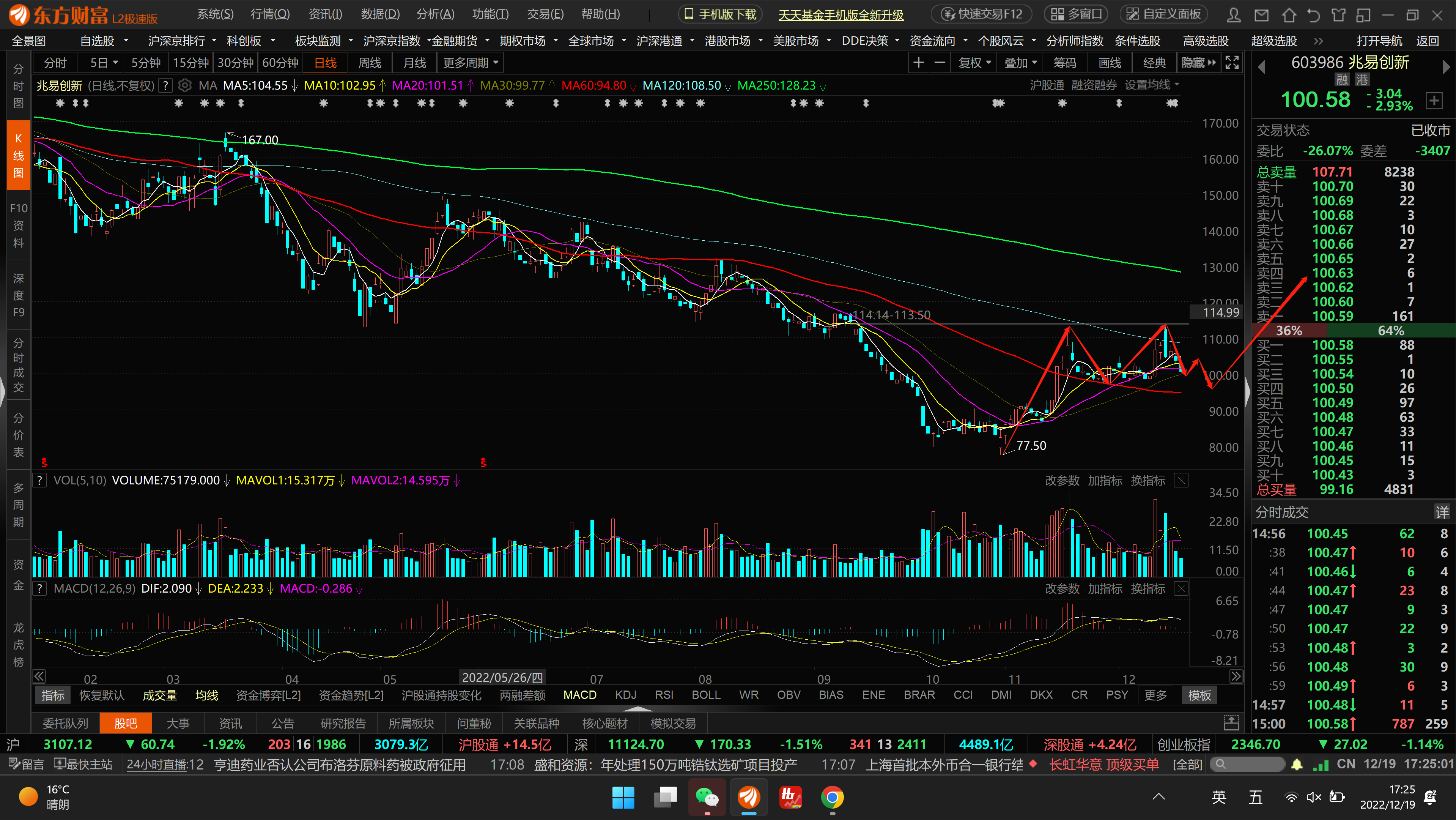Viewport: 1456px width, 820px height.
Task: Switch to 60分钟 period
Action: [x=280, y=63]
